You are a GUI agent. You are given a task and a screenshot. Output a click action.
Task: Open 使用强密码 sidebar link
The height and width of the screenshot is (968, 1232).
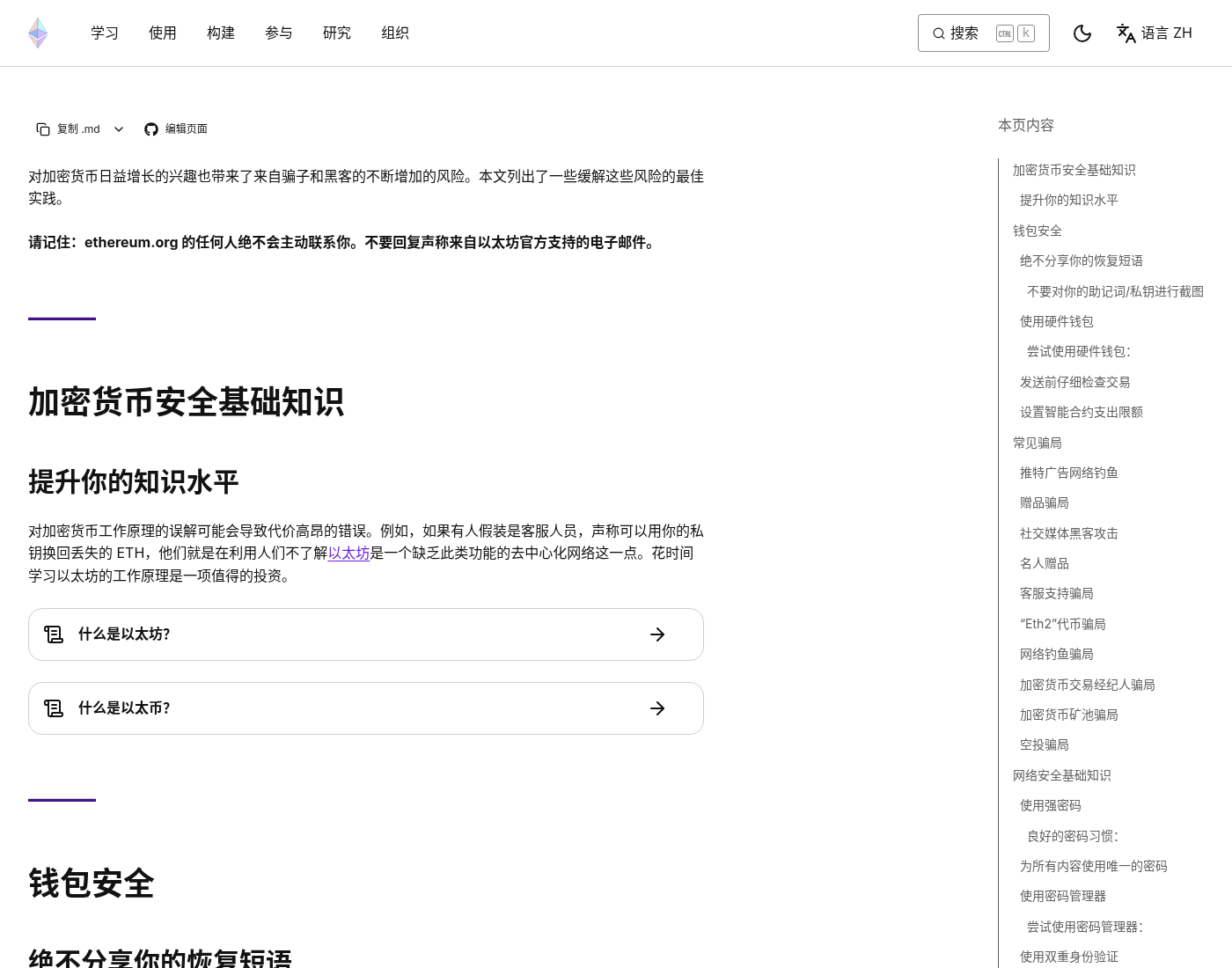1050,806
